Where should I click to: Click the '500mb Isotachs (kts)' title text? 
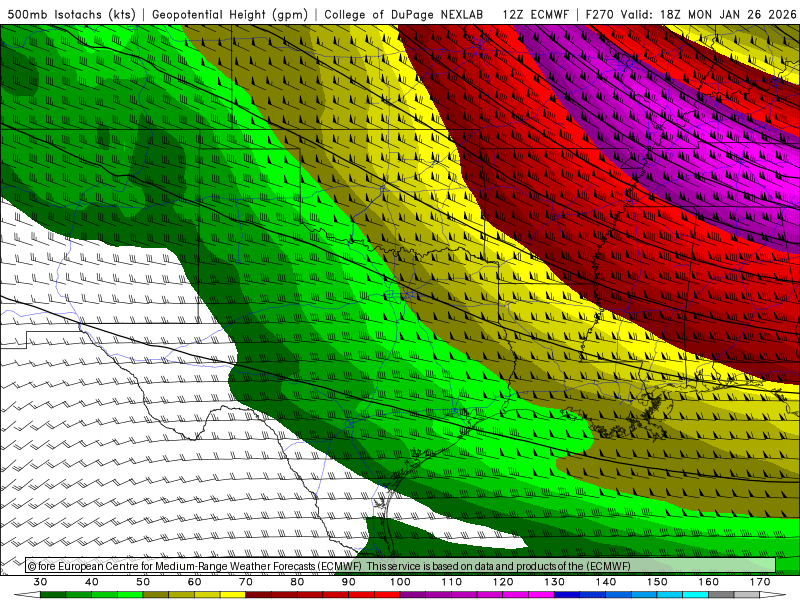(x=71, y=14)
